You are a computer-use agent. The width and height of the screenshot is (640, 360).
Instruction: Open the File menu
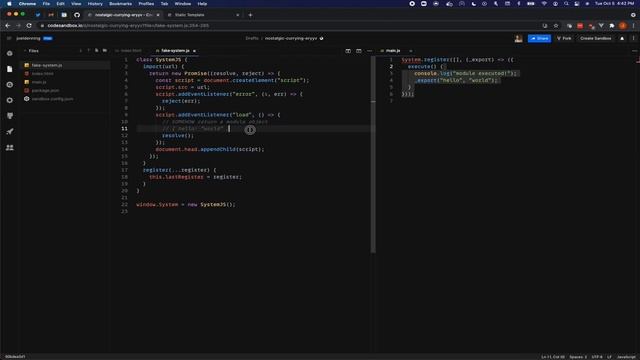[46, 4]
